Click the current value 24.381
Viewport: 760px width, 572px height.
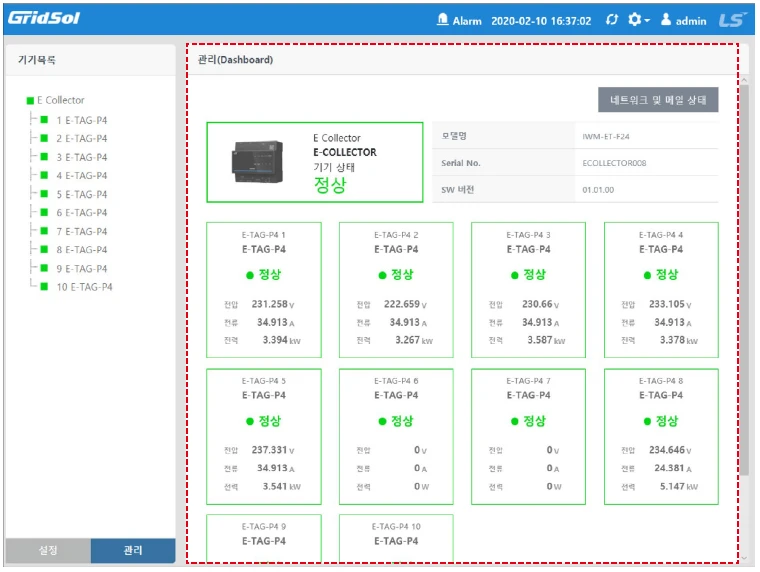(x=669, y=468)
